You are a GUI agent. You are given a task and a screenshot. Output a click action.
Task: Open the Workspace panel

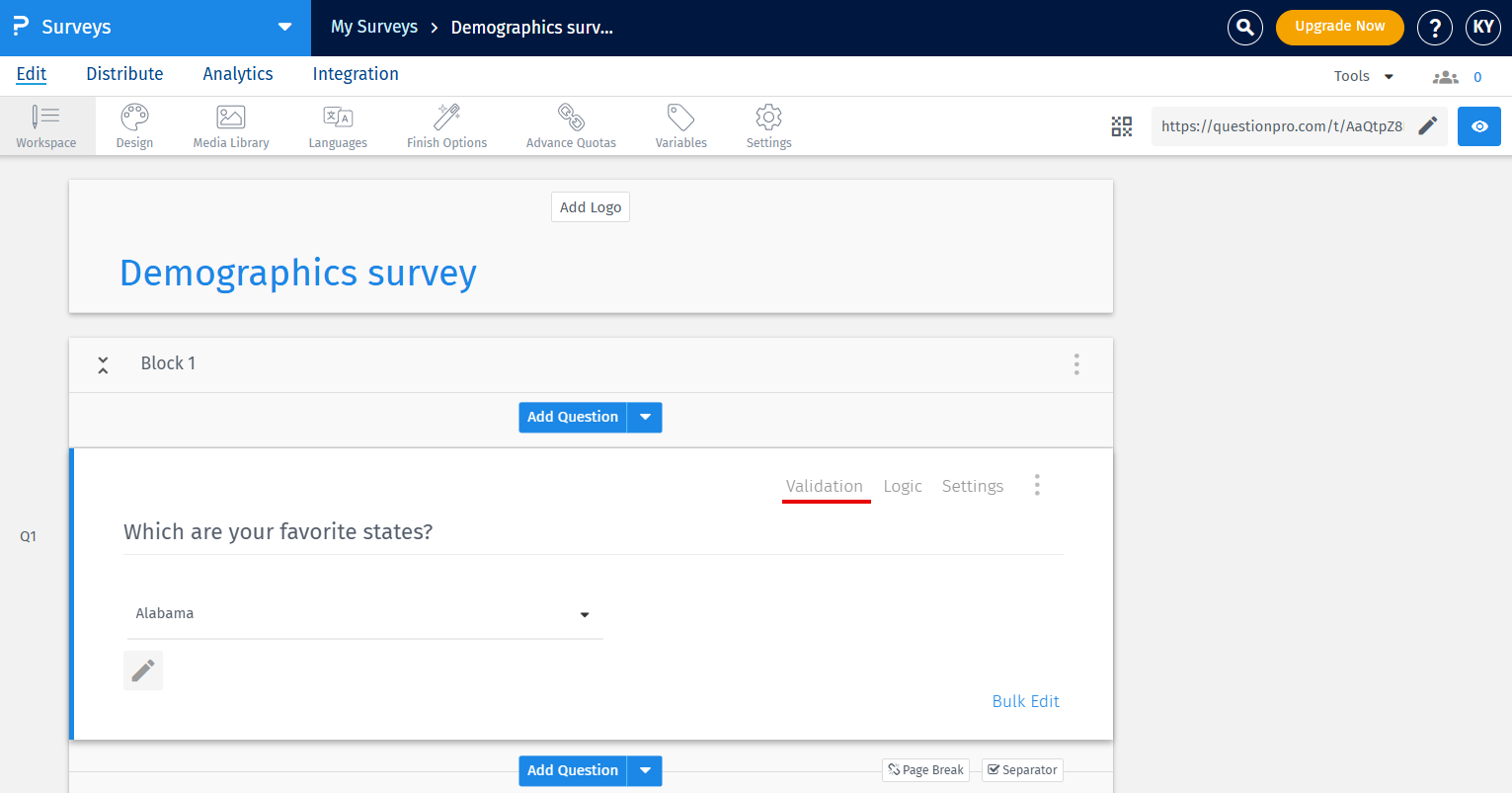point(46,125)
